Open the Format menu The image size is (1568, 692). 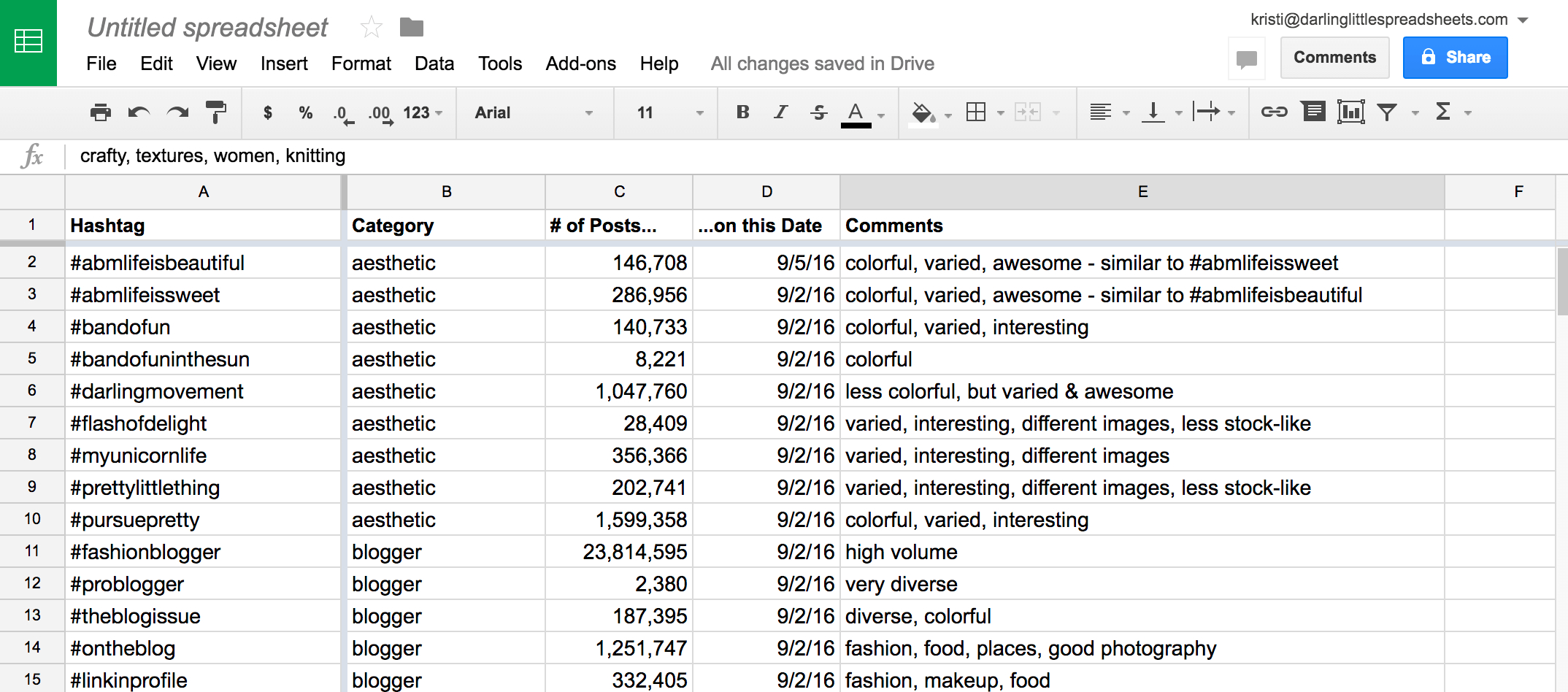[361, 64]
